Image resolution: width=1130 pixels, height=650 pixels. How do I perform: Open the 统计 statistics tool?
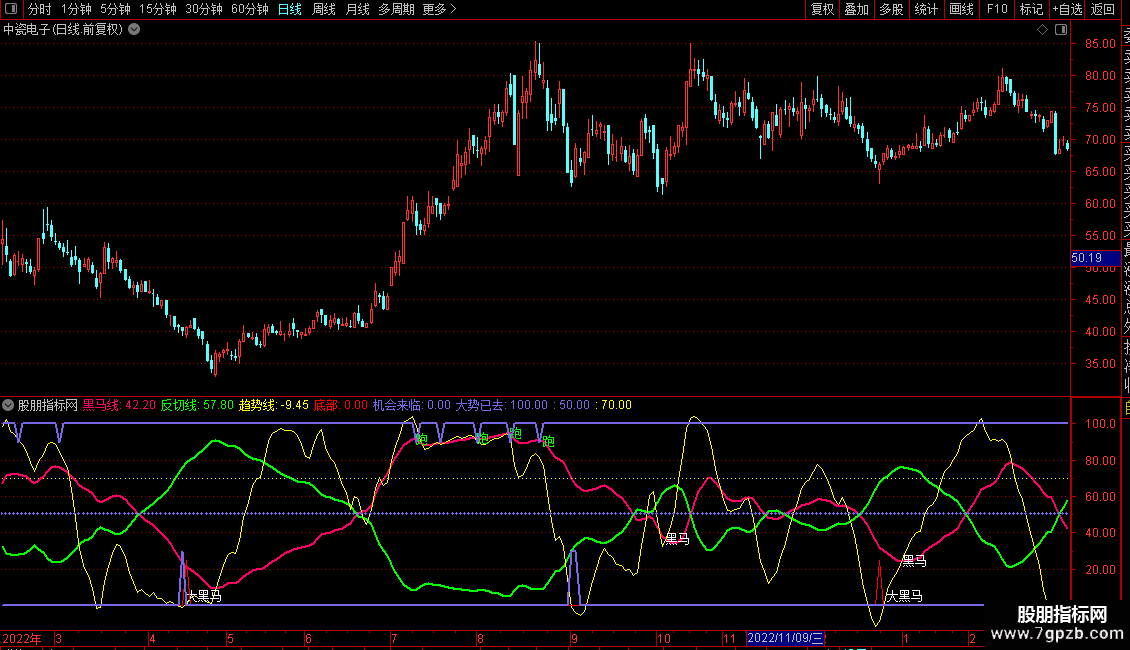tap(926, 10)
